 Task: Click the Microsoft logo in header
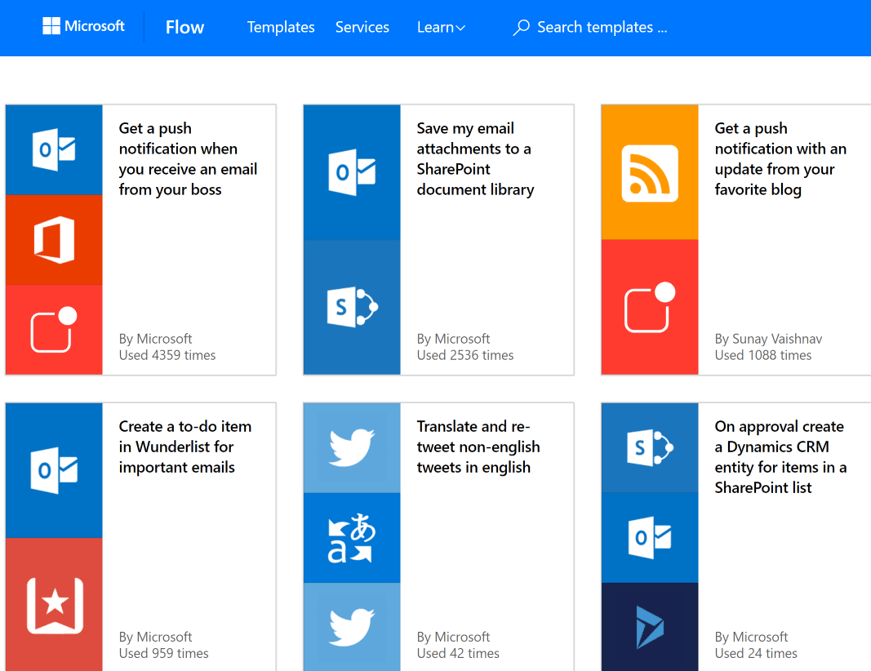click(83, 26)
